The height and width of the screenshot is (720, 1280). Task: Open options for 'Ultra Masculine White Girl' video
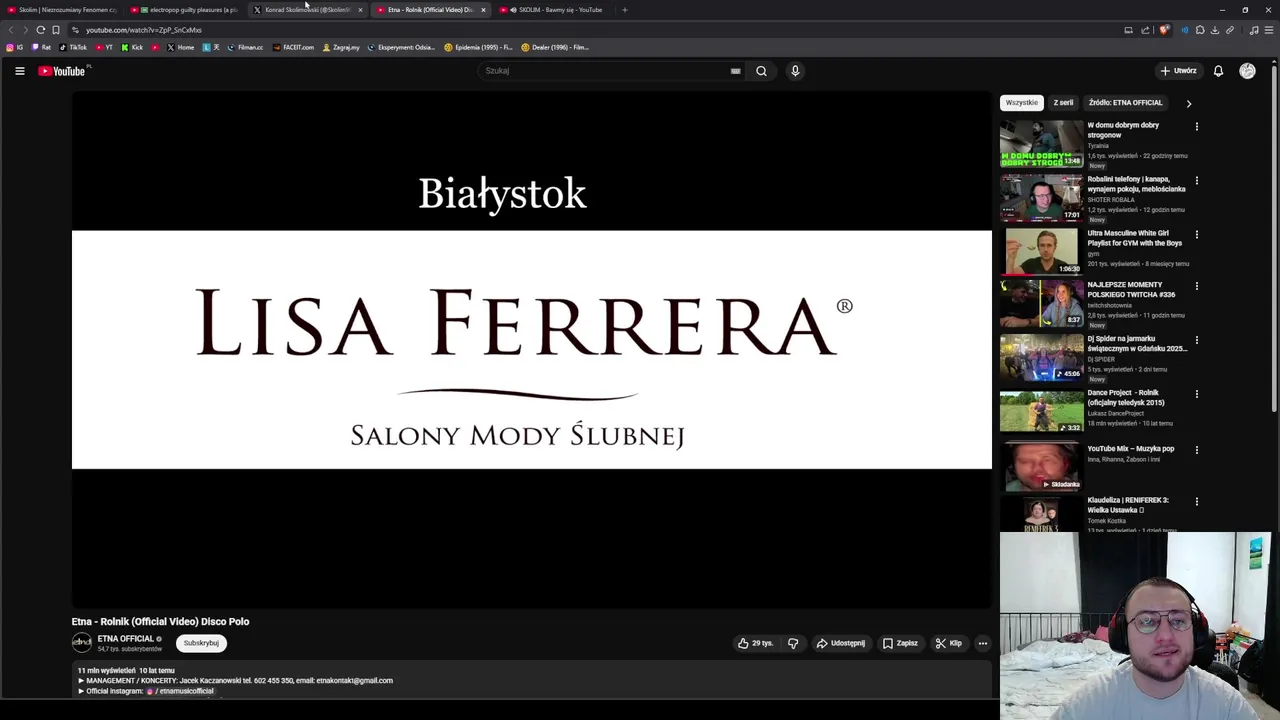(1196, 235)
